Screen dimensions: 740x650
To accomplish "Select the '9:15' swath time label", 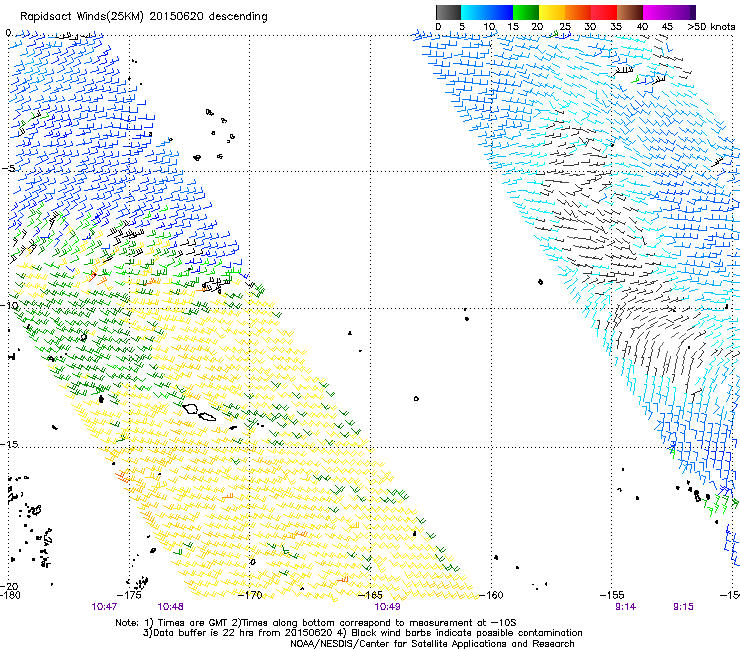I will [x=683, y=607].
